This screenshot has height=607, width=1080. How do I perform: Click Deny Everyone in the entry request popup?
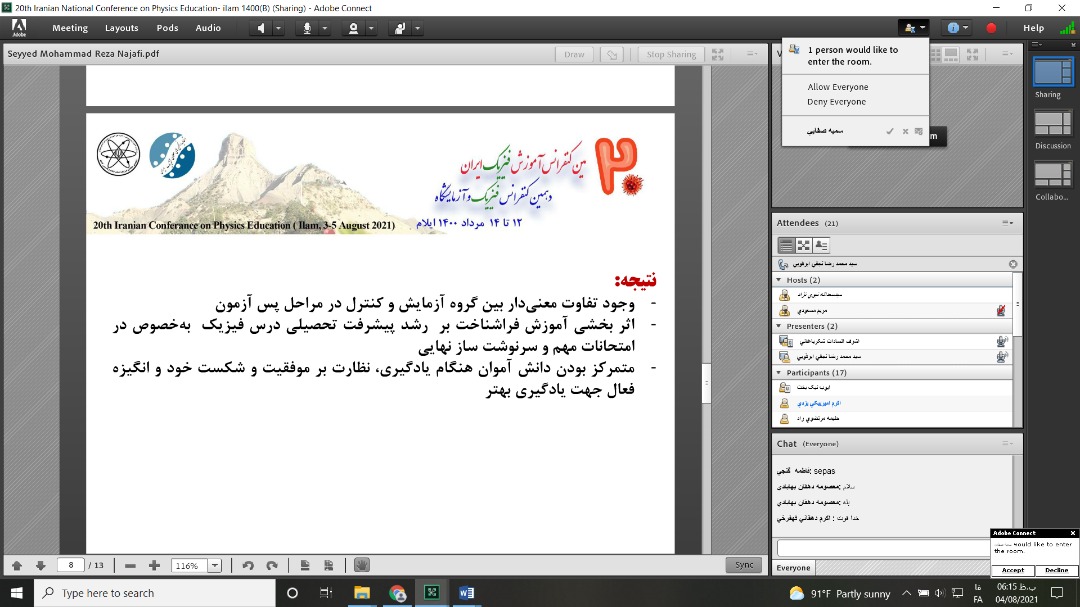(836, 102)
